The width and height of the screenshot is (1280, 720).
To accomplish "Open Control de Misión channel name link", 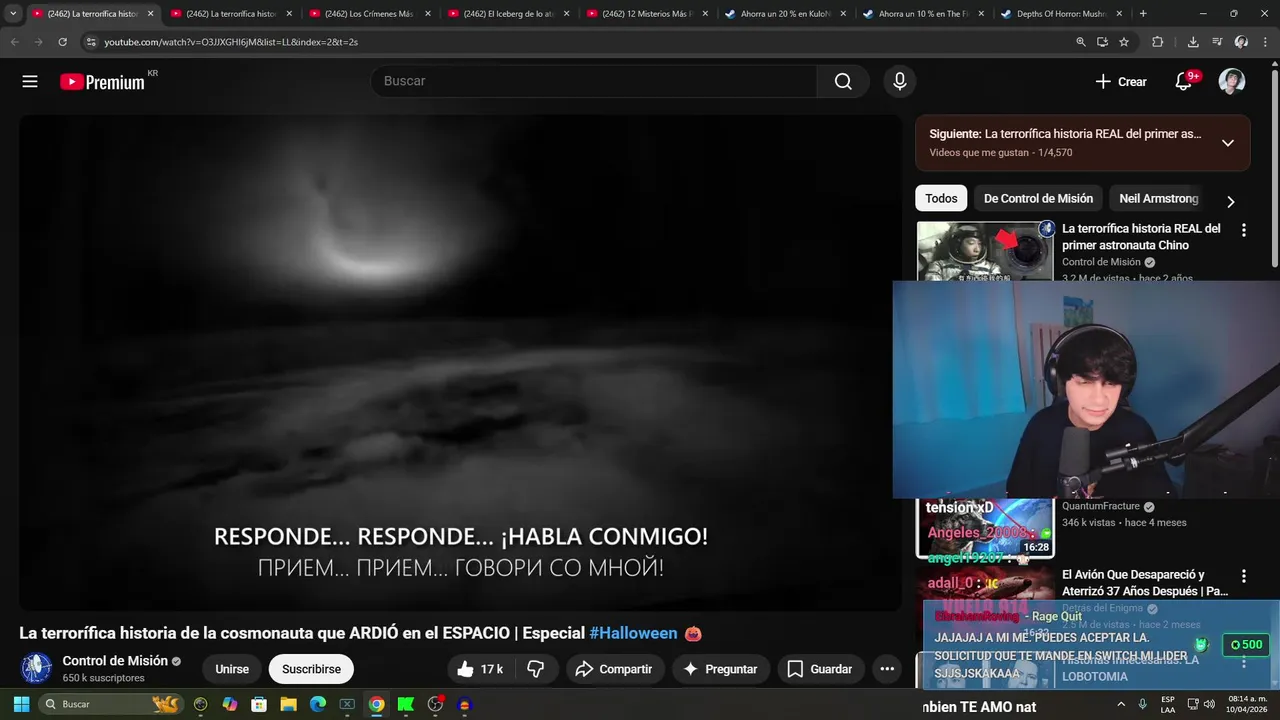I will click(115, 661).
